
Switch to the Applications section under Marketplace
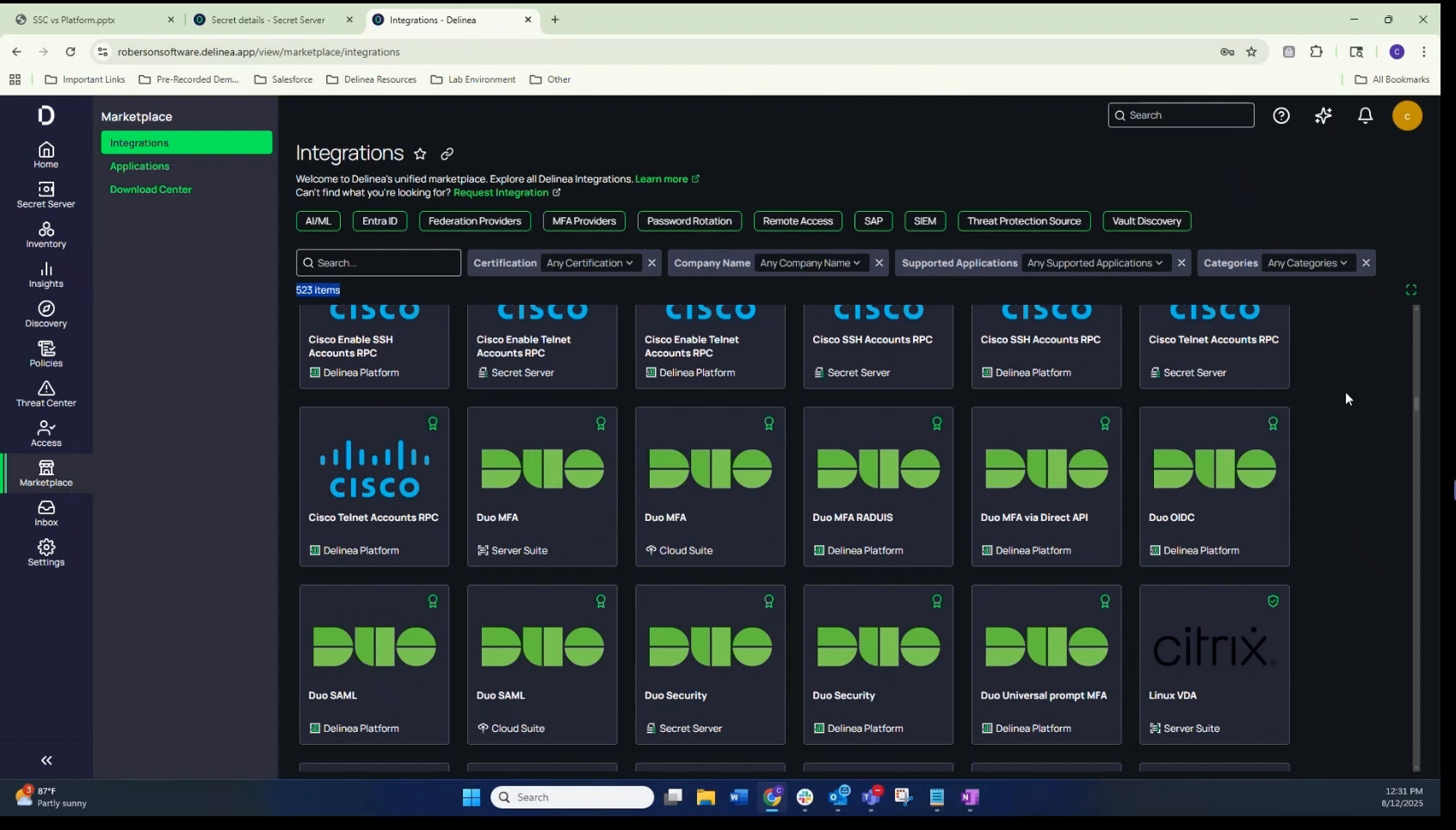(139, 166)
